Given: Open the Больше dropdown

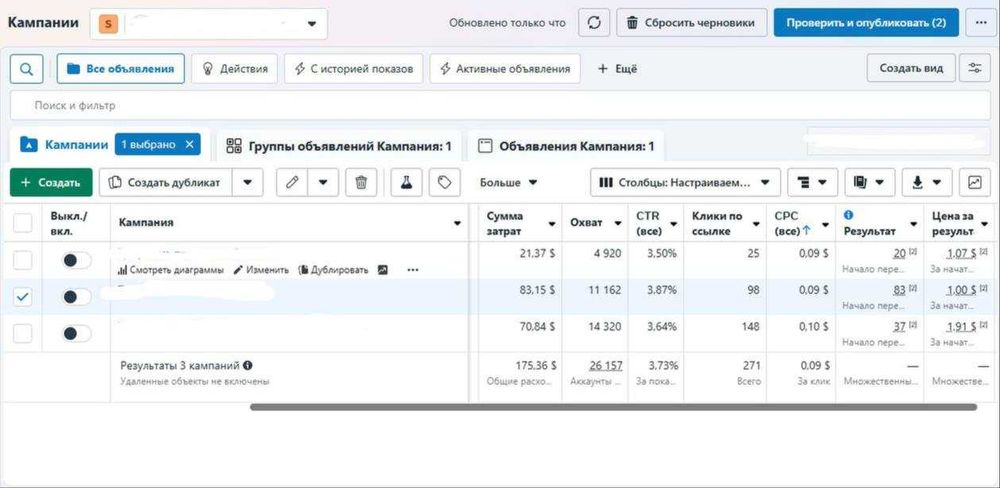Looking at the screenshot, I should (x=508, y=182).
